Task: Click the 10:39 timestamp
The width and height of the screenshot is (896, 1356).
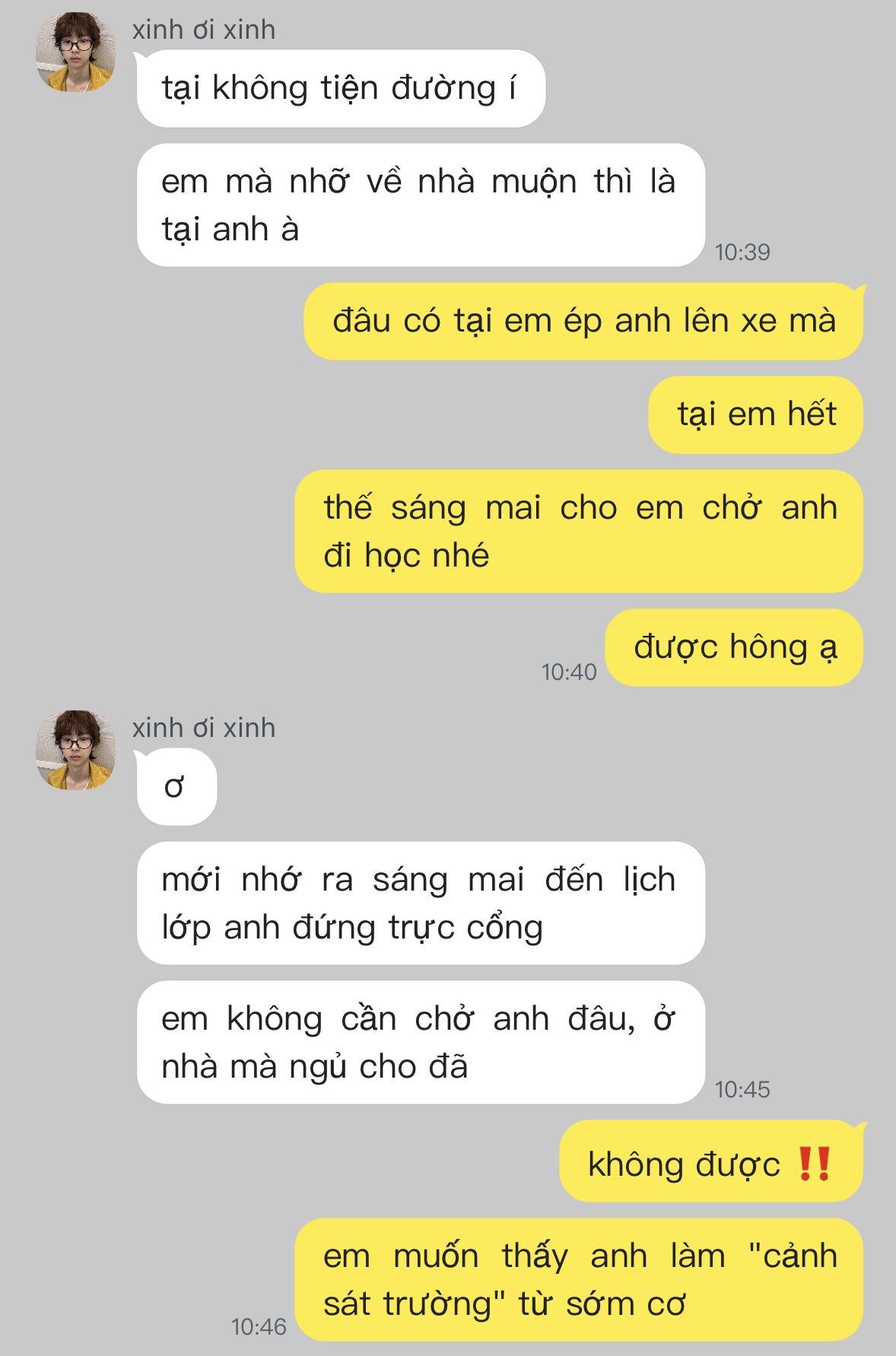Action: [742, 252]
